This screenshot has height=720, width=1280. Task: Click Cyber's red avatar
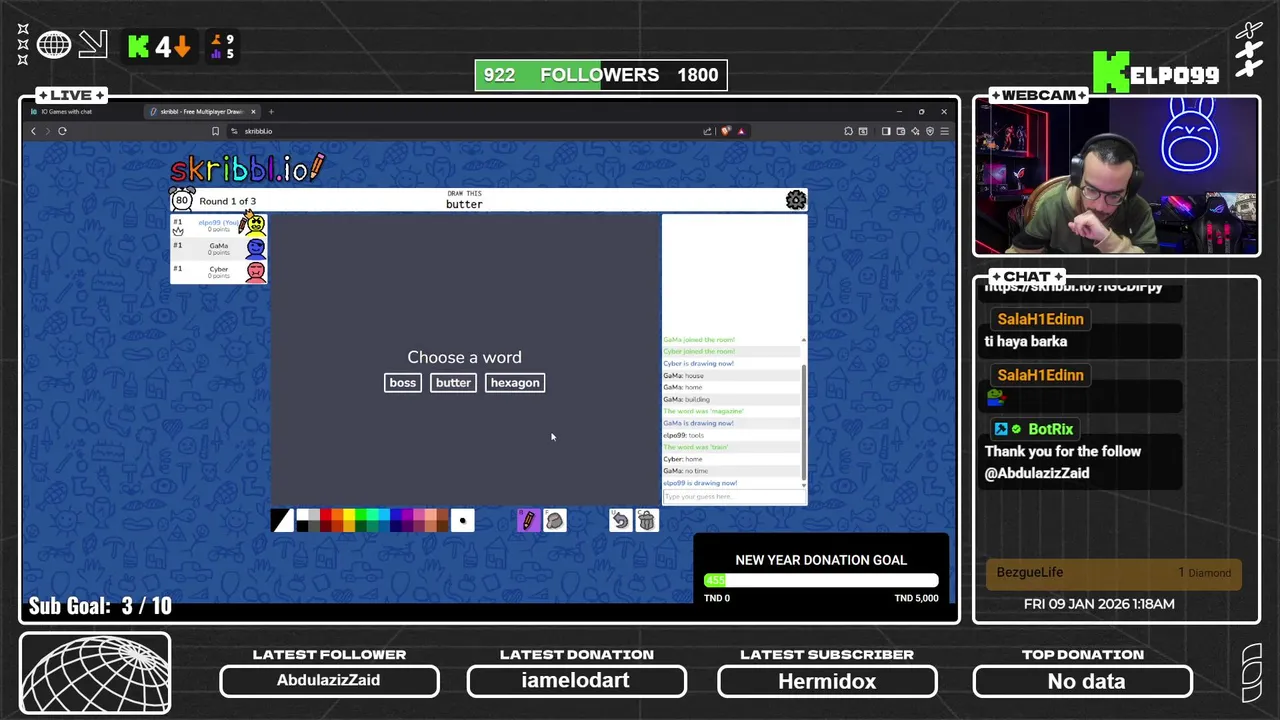[256, 272]
